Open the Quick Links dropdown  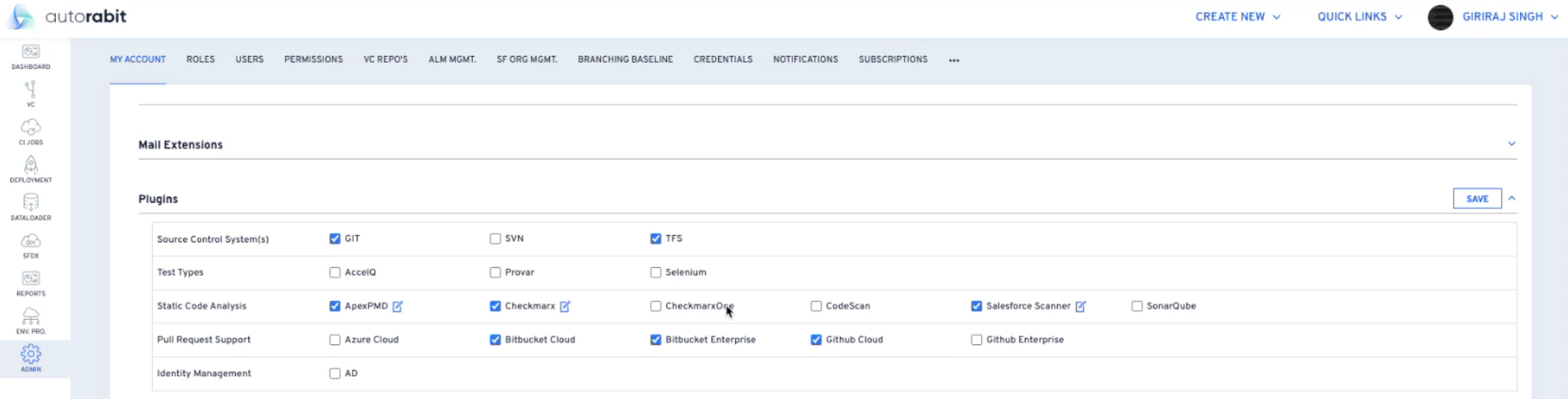pos(1359,17)
